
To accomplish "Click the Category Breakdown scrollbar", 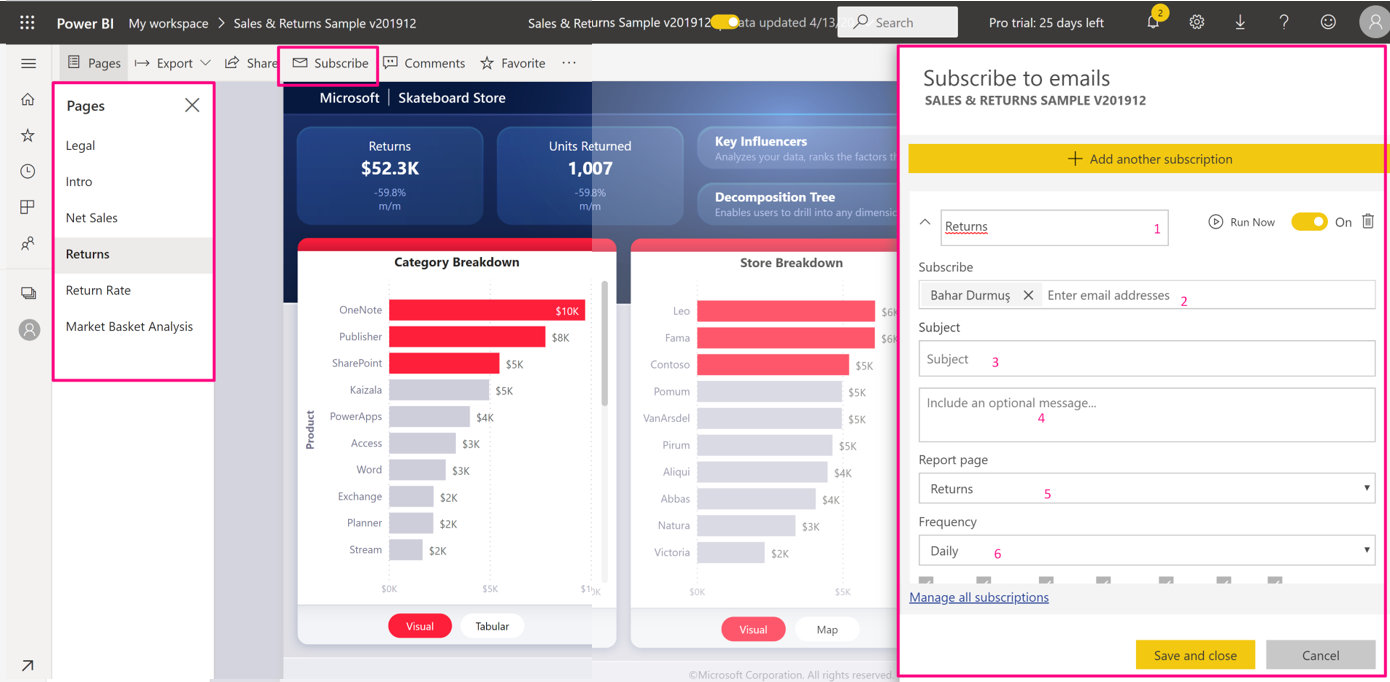I will (604, 345).
